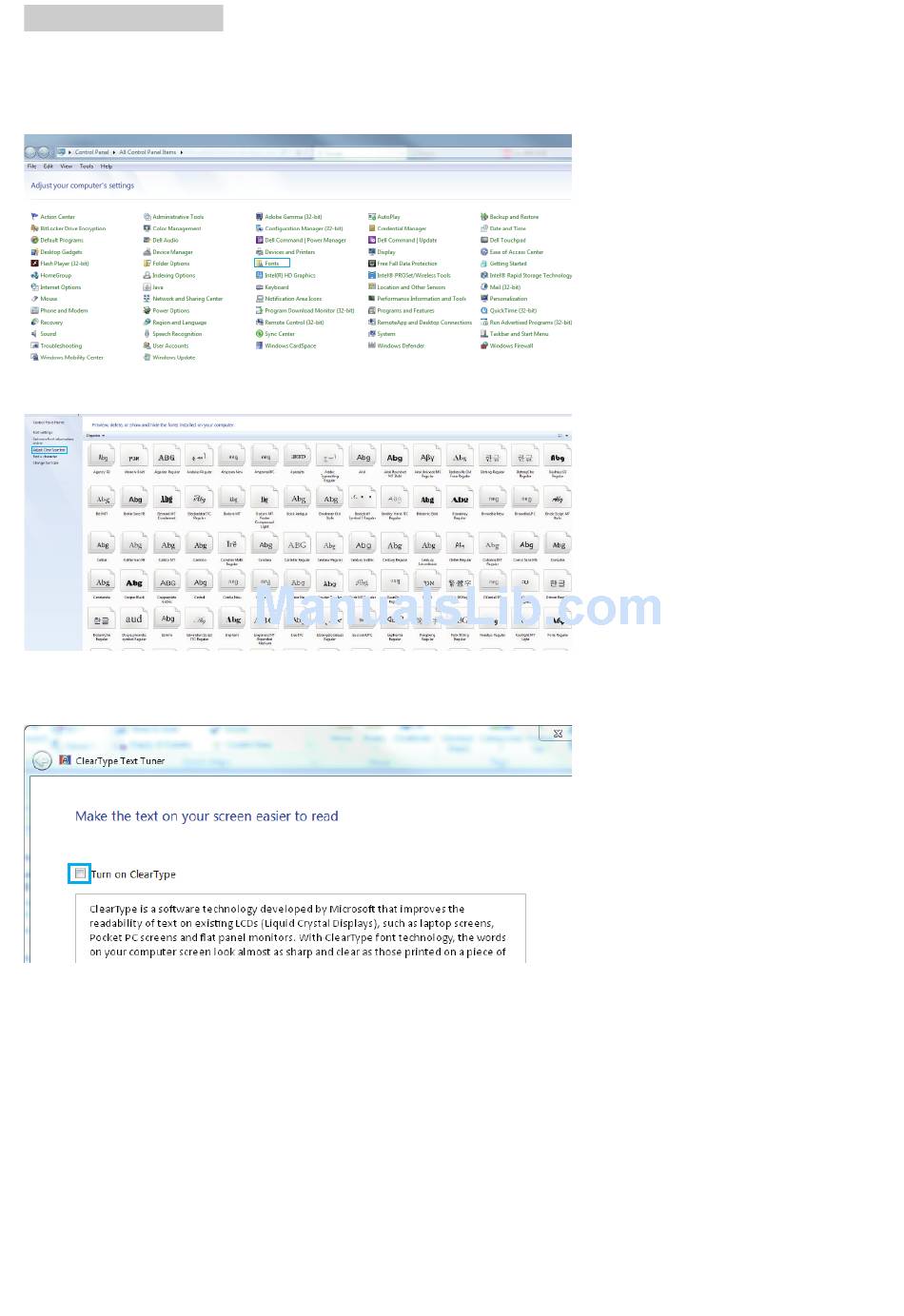The width and height of the screenshot is (904, 1316).
Task: Open Windows Update
Action: point(169,358)
